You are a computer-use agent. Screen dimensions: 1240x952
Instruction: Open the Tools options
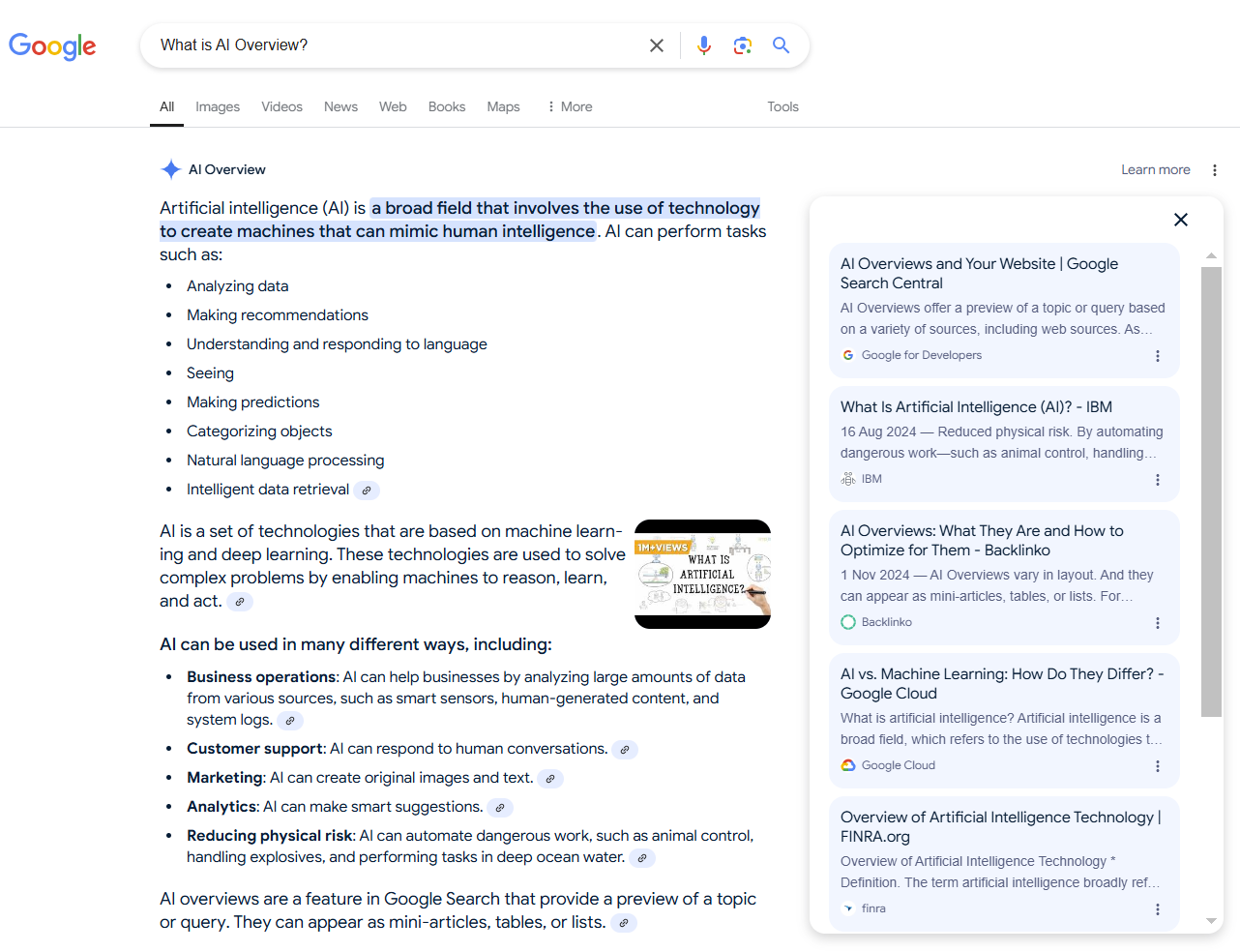782,106
